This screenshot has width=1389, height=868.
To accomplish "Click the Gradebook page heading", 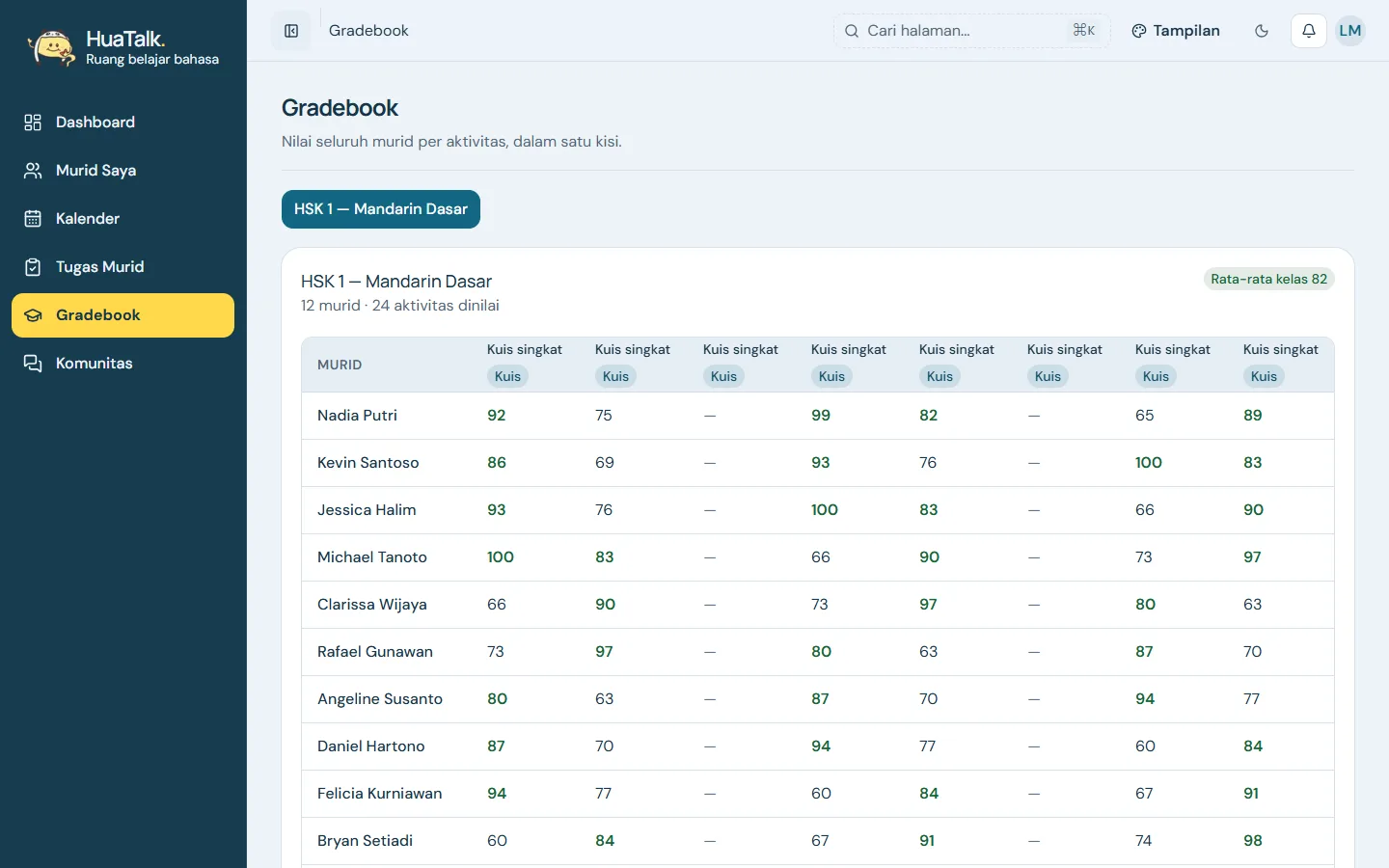I will [340, 108].
